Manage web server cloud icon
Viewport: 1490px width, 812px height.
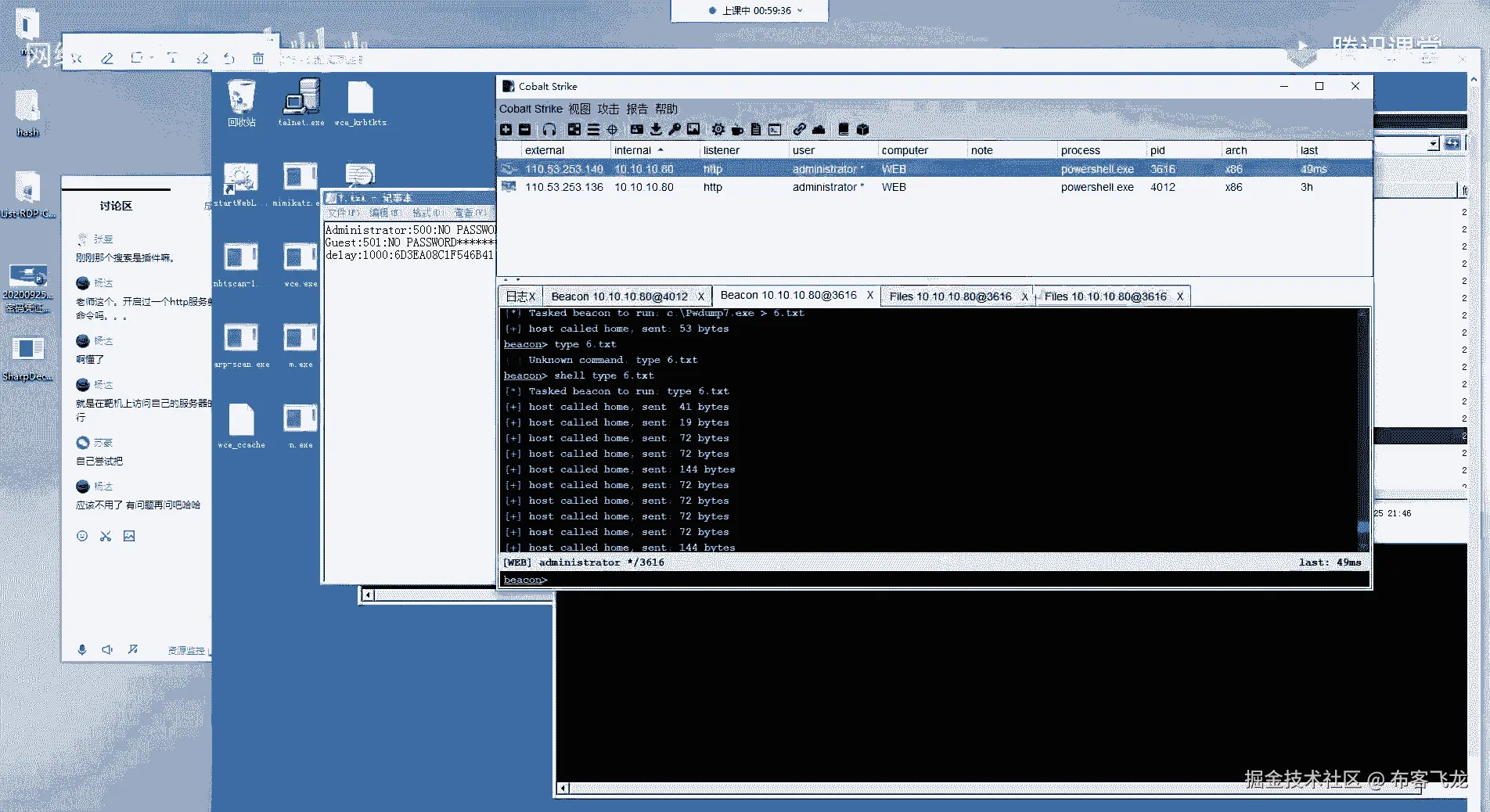click(819, 129)
